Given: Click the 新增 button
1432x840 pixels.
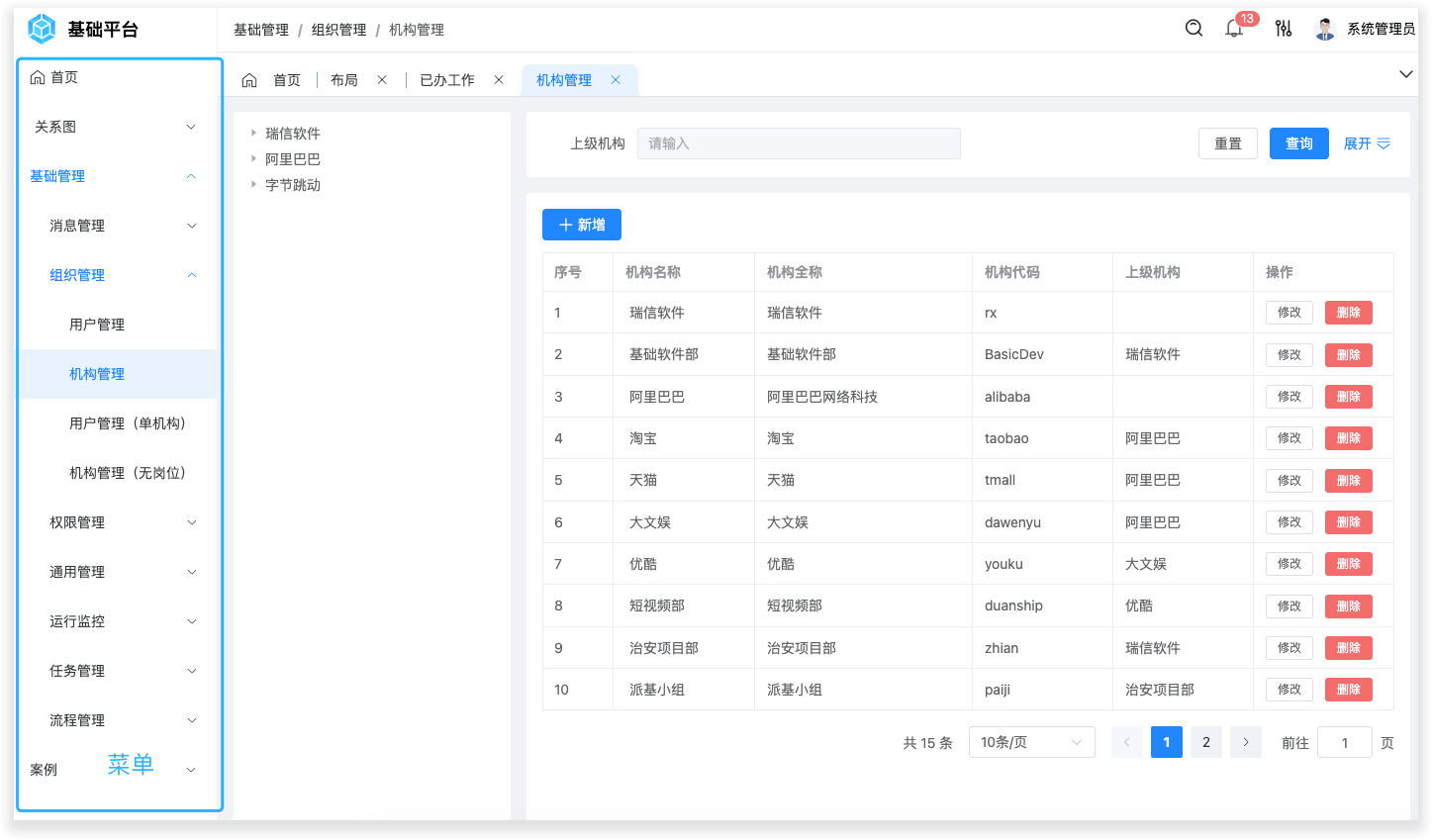Looking at the screenshot, I should pyautogui.click(x=582, y=225).
